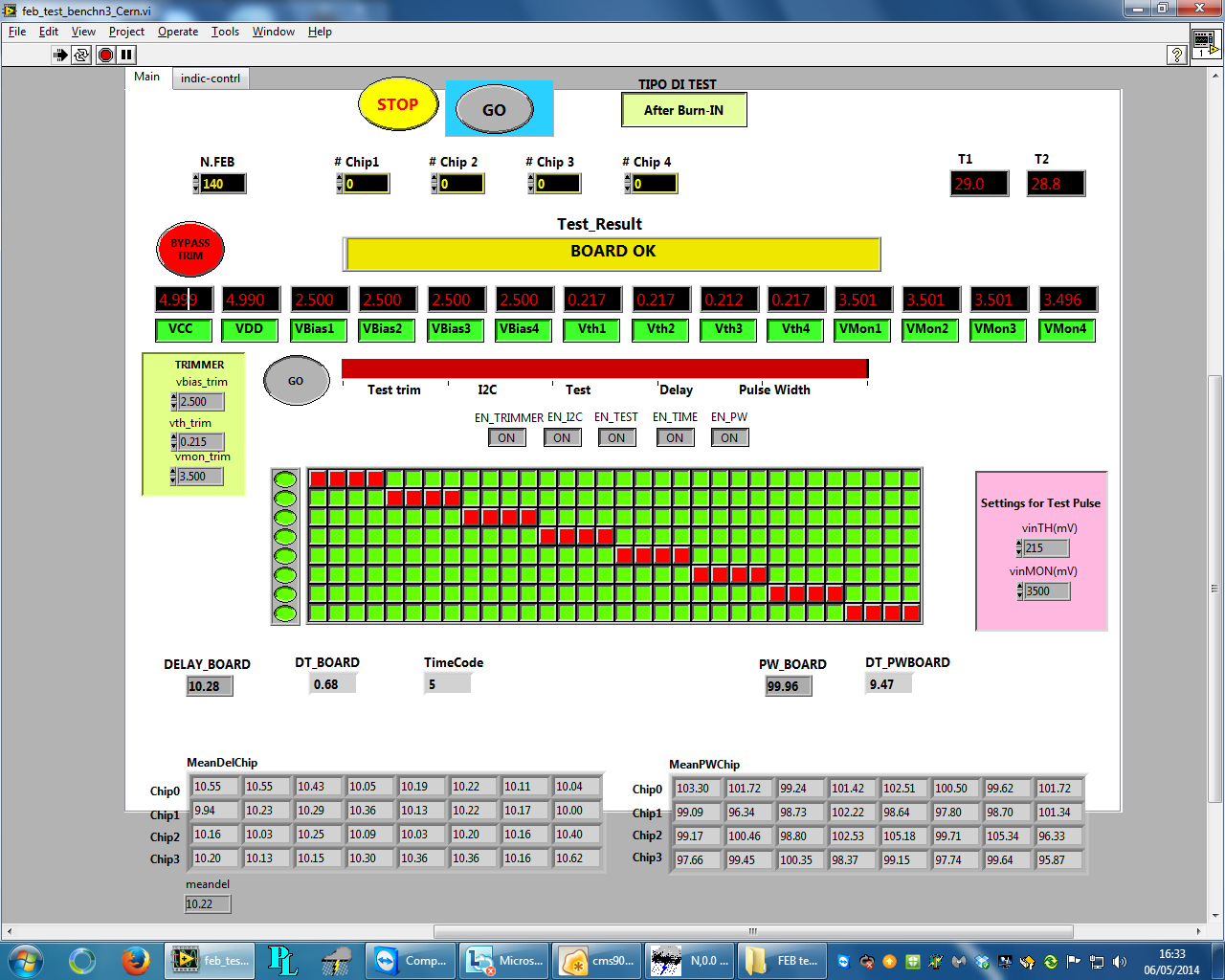Viewport: 1225px width, 980px height.
Task: Open the context help question mark icon
Action: [1177, 56]
